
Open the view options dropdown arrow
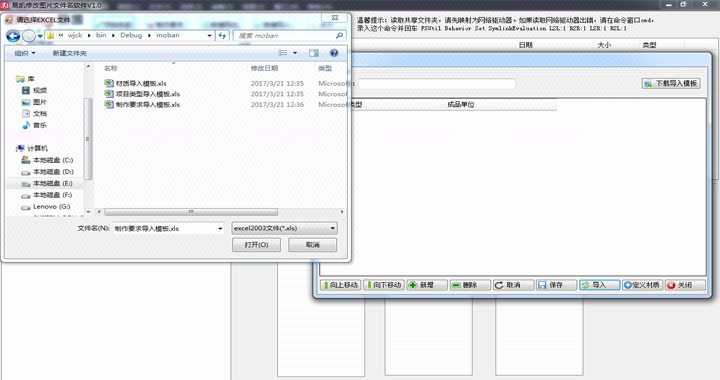[295, 53]
